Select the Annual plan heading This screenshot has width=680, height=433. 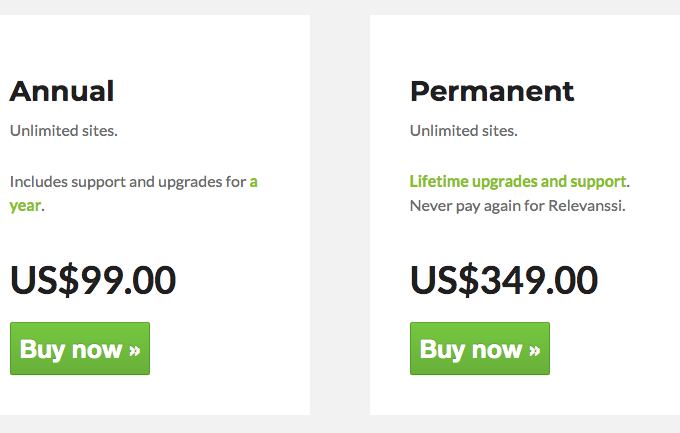62,92
